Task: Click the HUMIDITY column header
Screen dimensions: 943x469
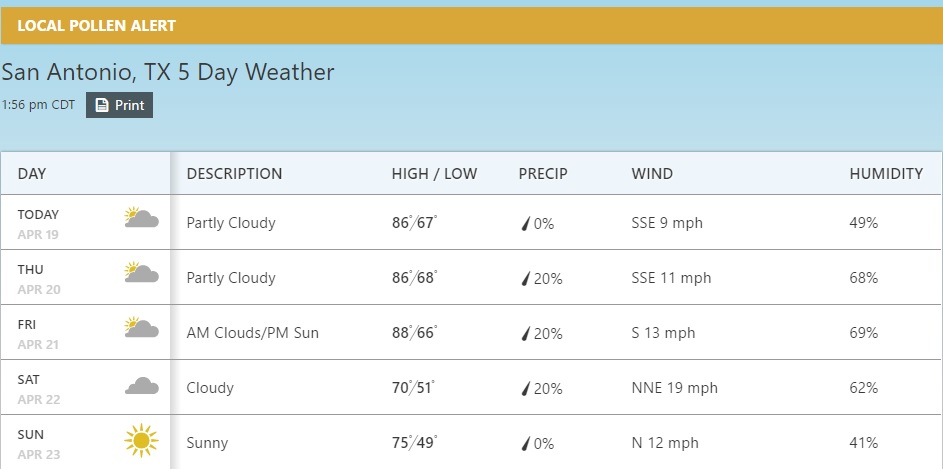Action: (x=886, y=173)
